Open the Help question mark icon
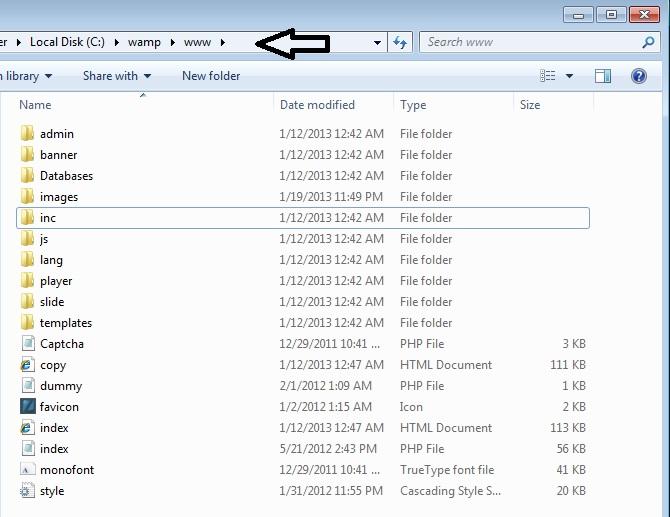The height and width of the screenshot is (517, 670). point(639,76)
